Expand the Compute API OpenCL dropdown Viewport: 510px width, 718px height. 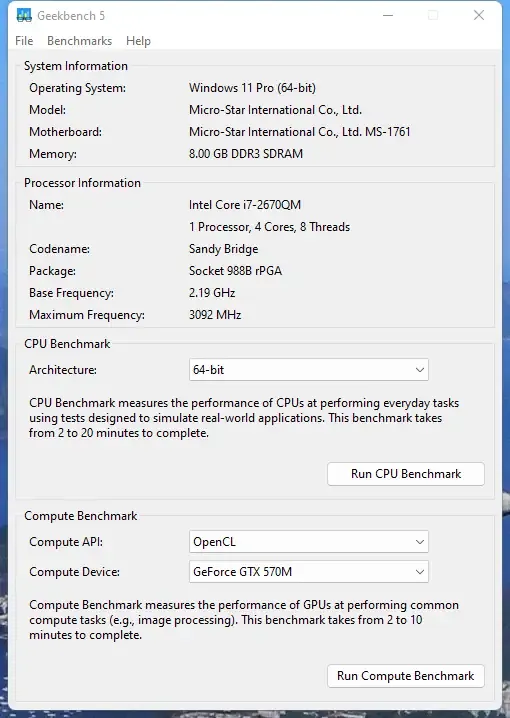click(x=309, y=542)
